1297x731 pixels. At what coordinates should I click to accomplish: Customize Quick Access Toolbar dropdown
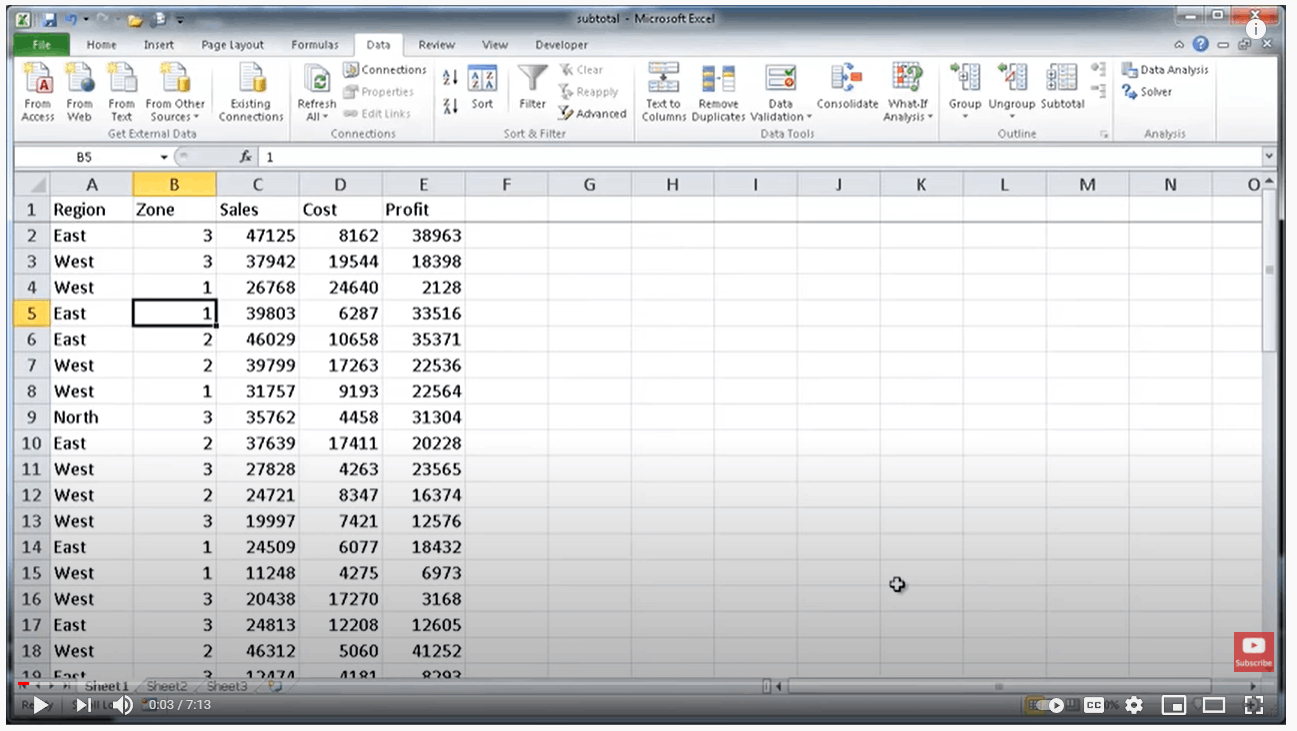[180, 19]
